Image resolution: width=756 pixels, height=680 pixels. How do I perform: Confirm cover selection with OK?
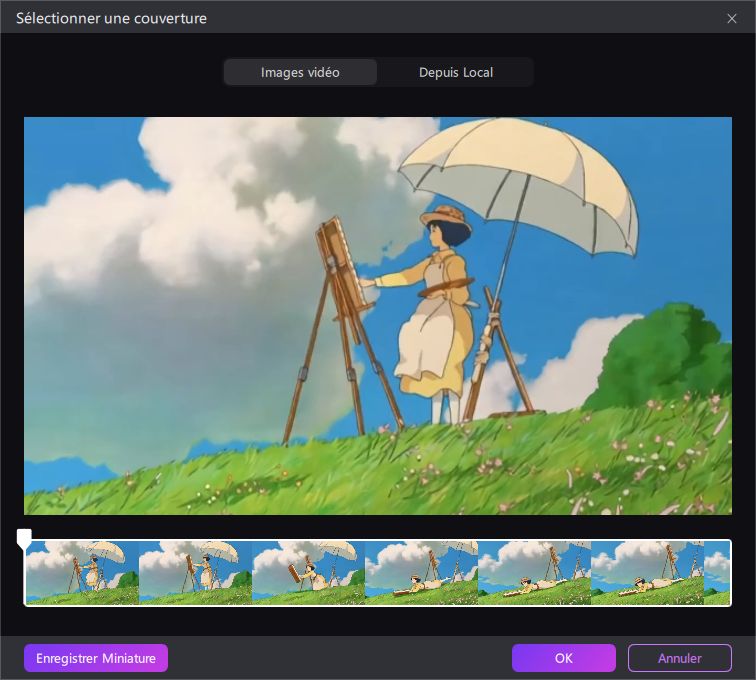click(x=564, y=658)
